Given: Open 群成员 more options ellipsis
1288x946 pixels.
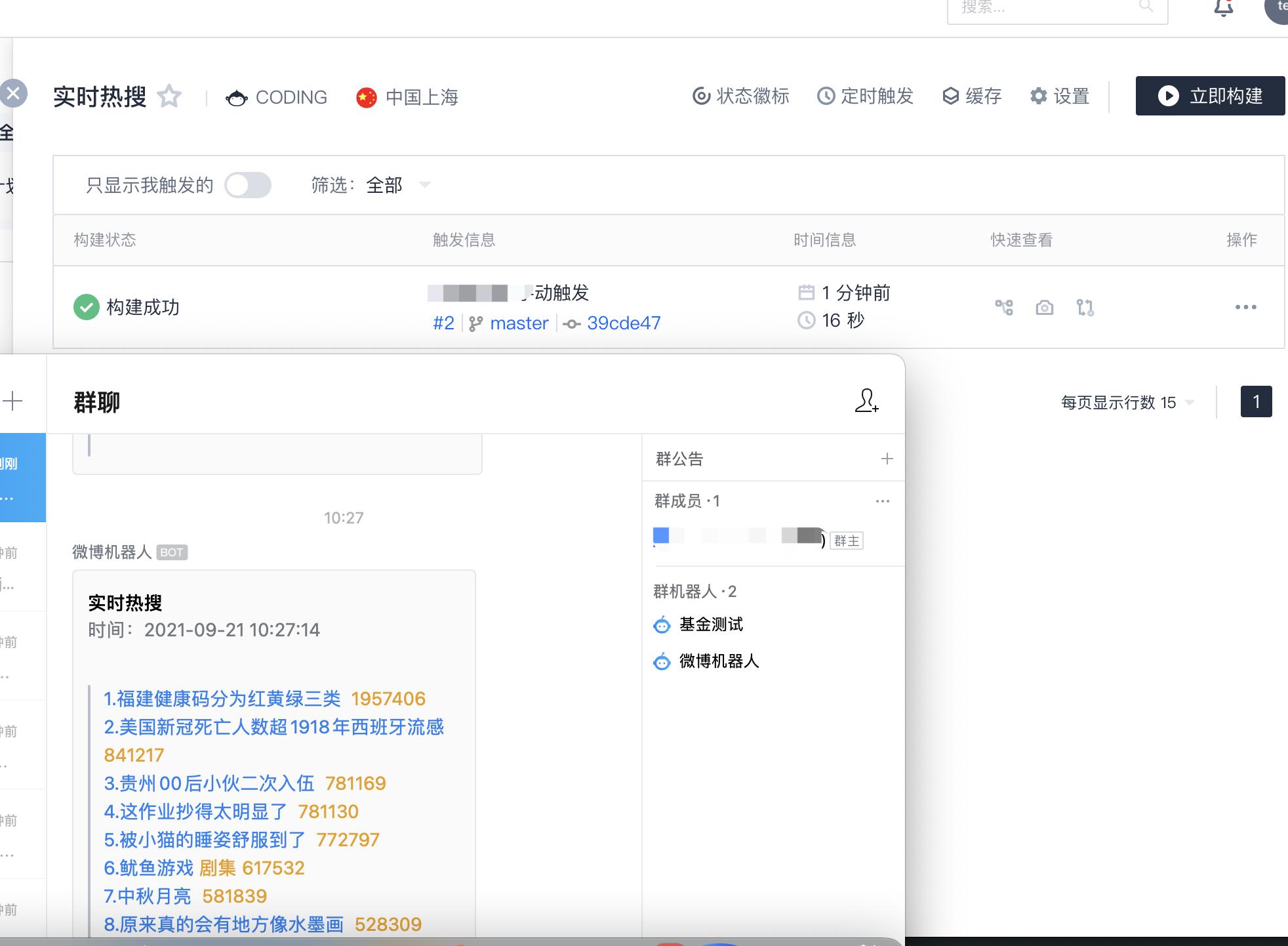Looking at the screenshot, I should coord(883,501).
